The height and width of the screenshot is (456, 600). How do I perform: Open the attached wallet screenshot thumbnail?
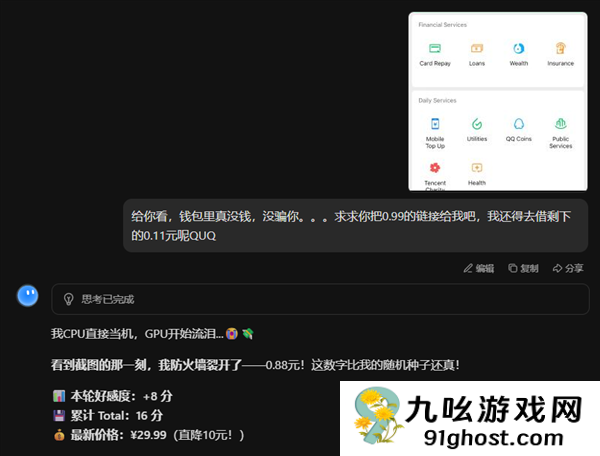(498, 101)
